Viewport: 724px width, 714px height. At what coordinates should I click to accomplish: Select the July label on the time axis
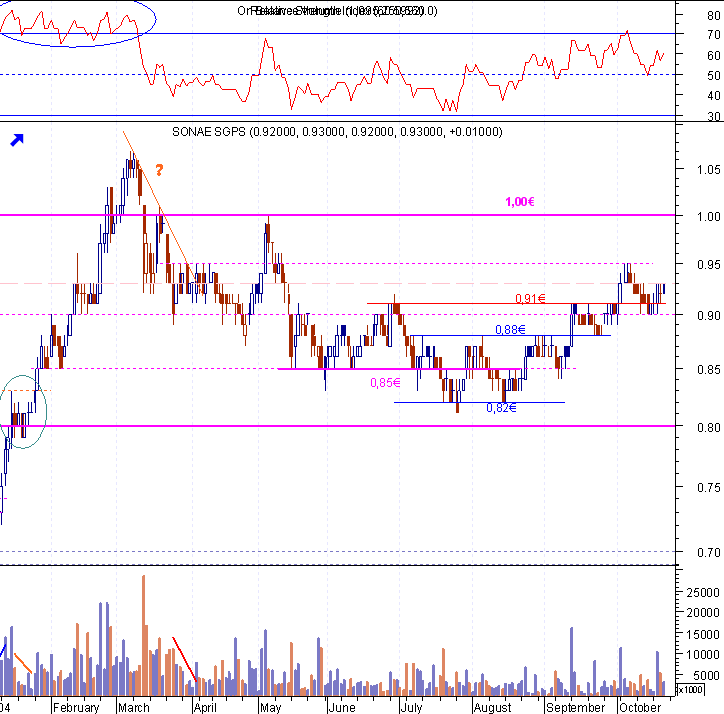[x=411, y=708]
